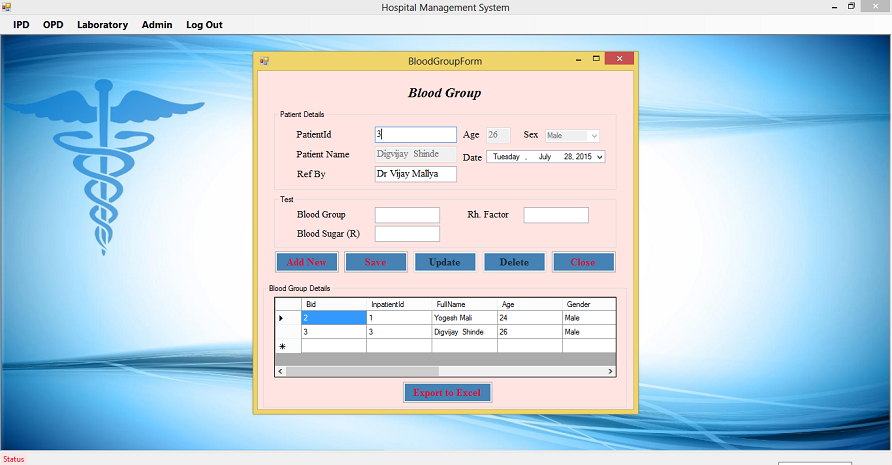
Task: Click the Blood Group input field
Action: (x=407, y=215)
